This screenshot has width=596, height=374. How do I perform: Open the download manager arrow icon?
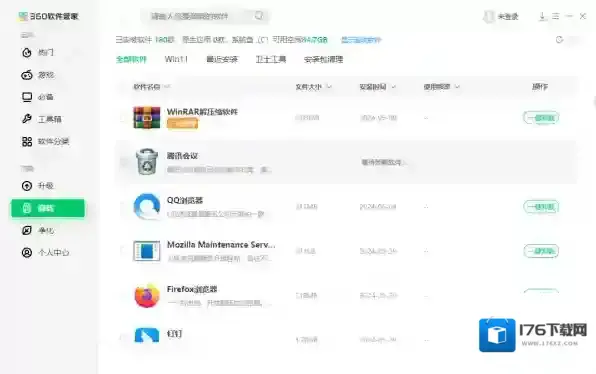point(542,16)
